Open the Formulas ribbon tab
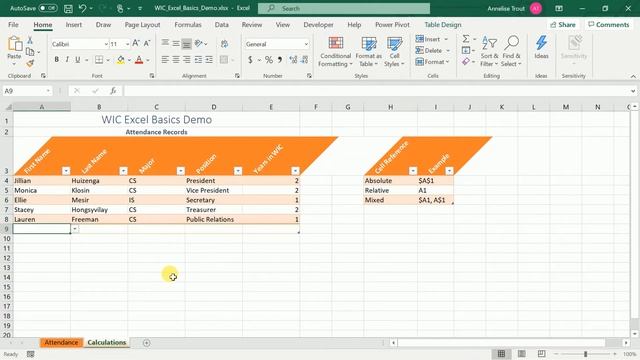 tap(188, 24)
